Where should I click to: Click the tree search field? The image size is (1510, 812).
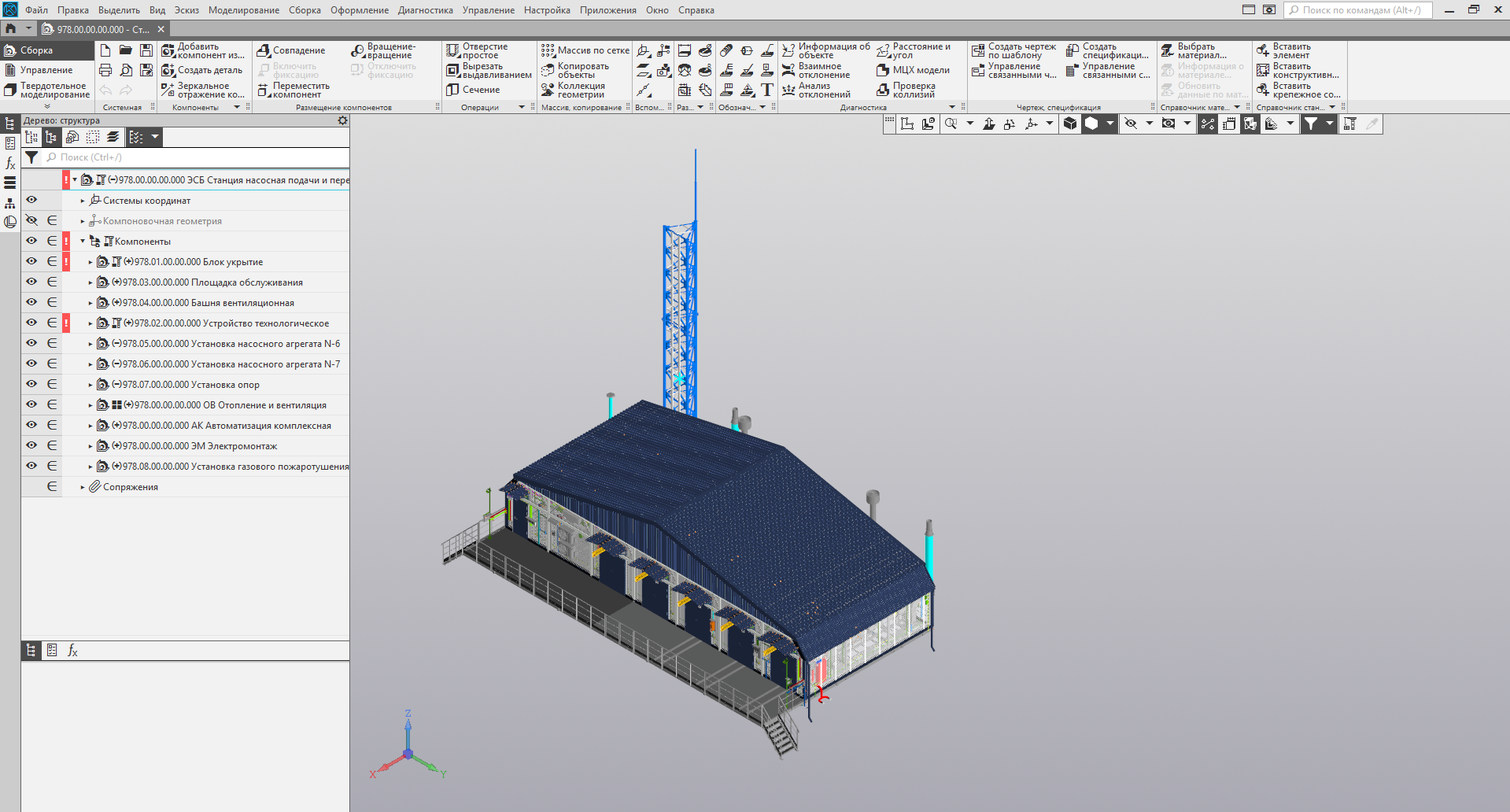(x=197, y=157)
